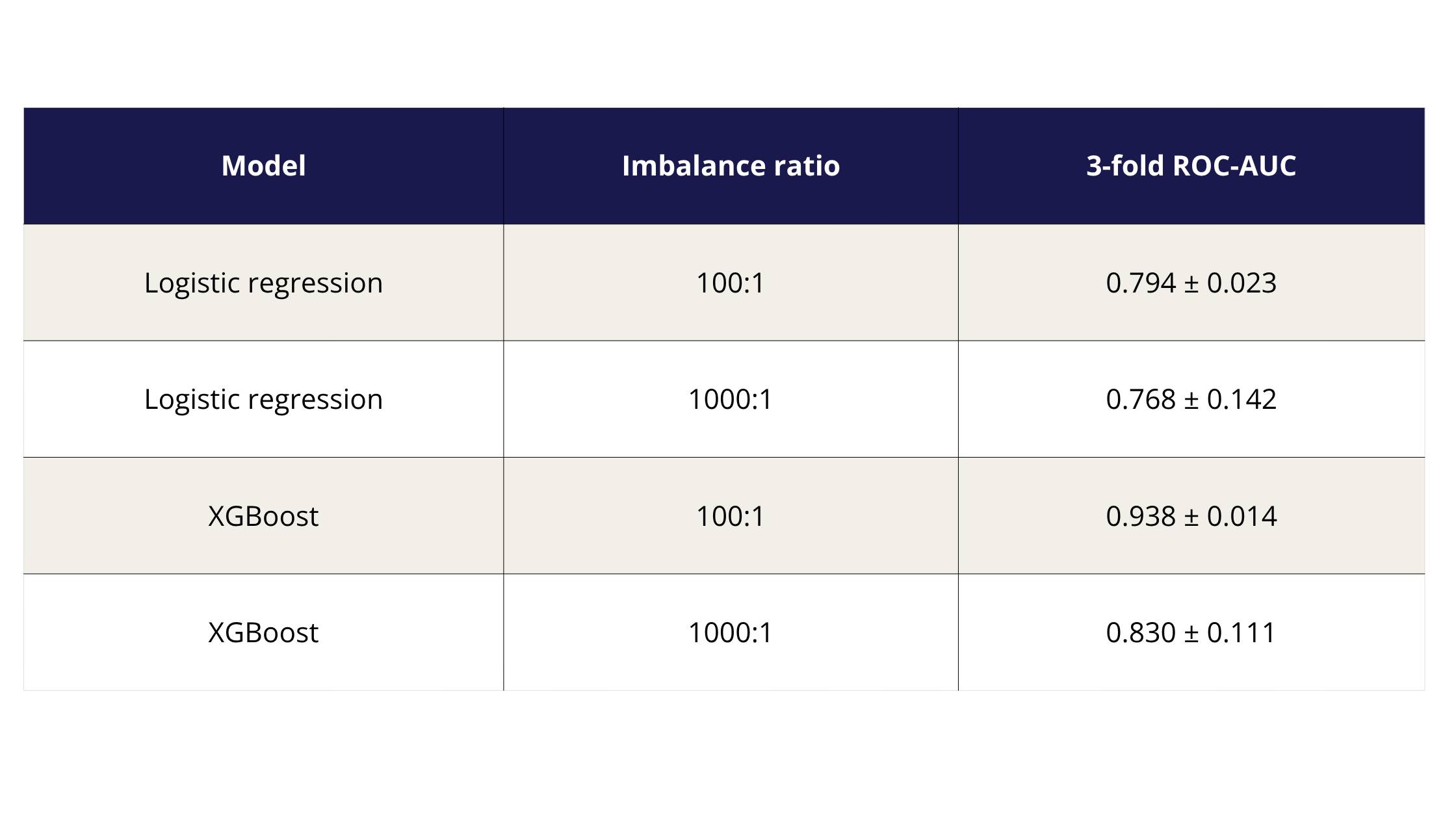This screenshot has width=1456, height=819.
Task: Click the 100:1 ratio for Logistic regression
Action: (x=731, y=283)
